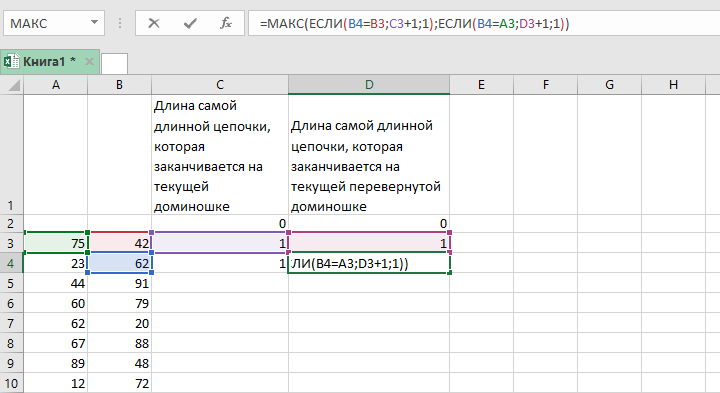Select column F header
This screenshot has height=393, width=720.
pyautogui.click(x=546, y=84)
